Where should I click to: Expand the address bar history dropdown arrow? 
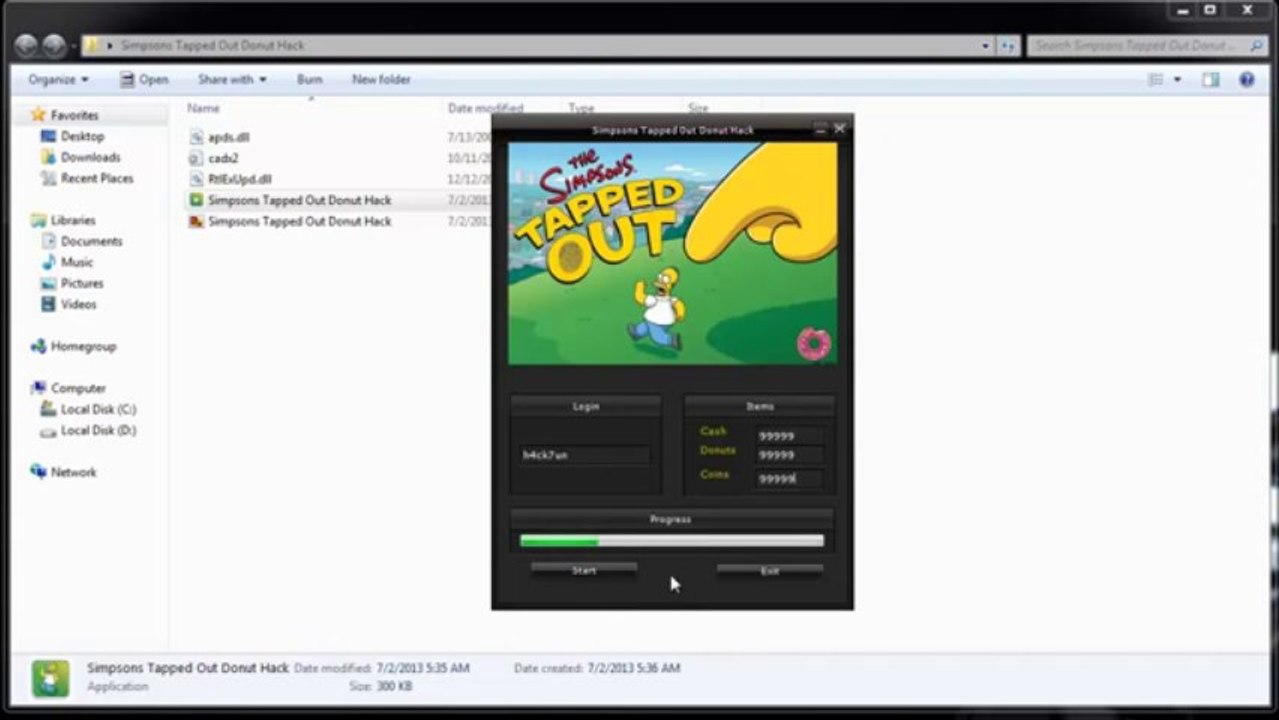pyautogui.click(x=985, y=46)
